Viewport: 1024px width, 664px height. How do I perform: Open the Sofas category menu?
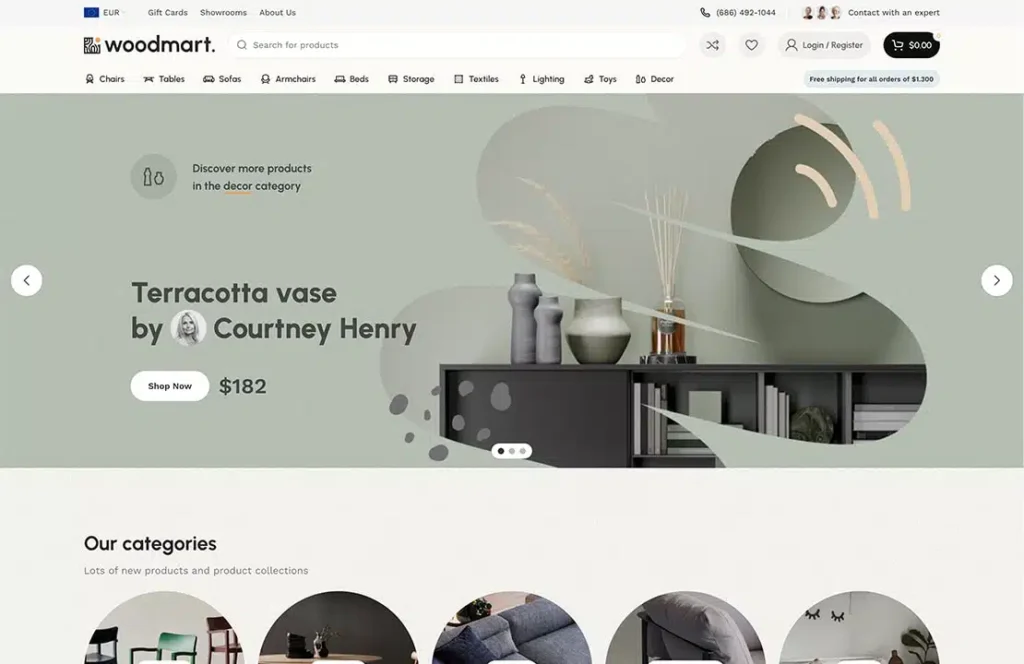222,79
